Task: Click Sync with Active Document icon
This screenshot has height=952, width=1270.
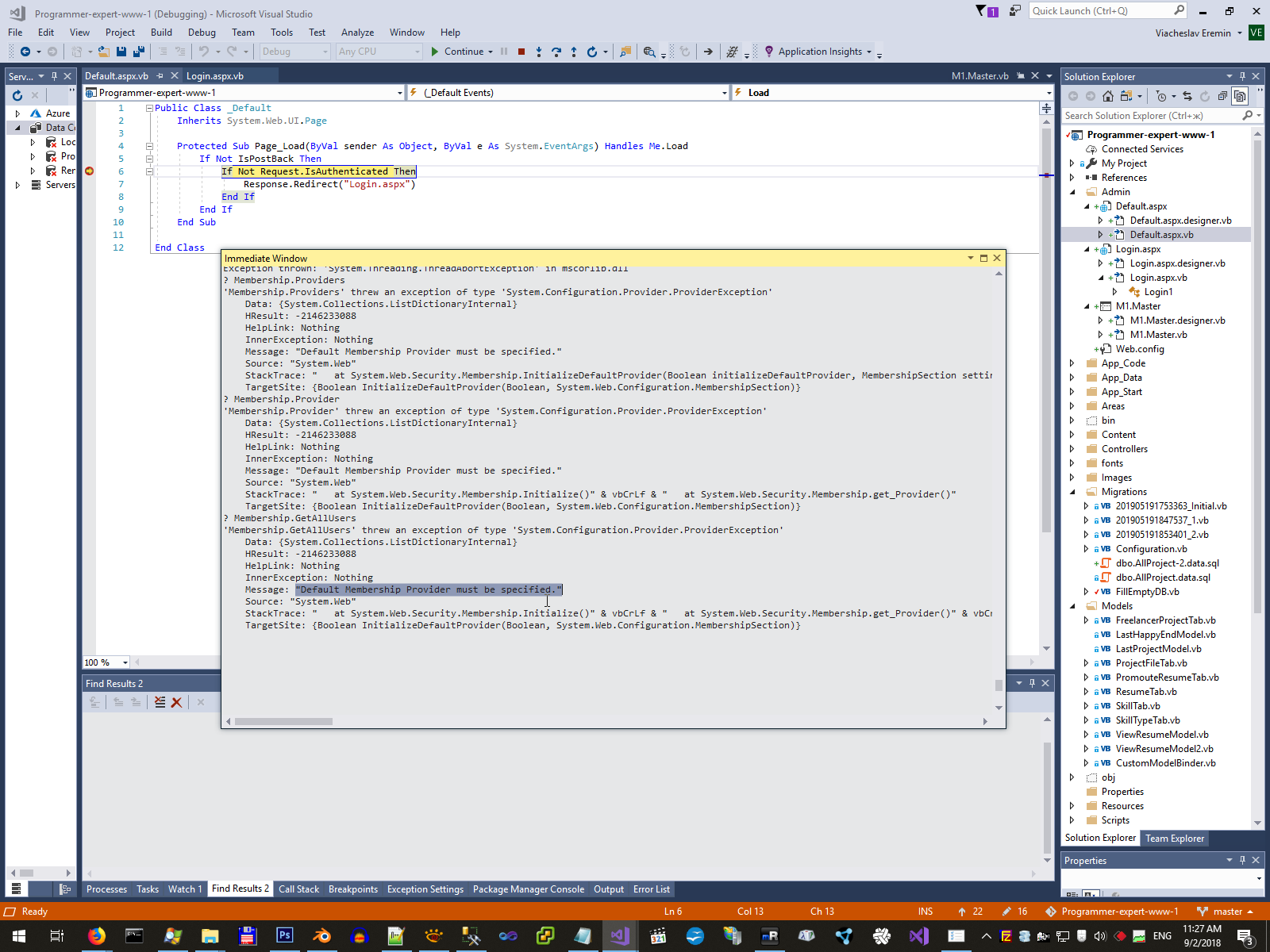Action: (1187, 96)
